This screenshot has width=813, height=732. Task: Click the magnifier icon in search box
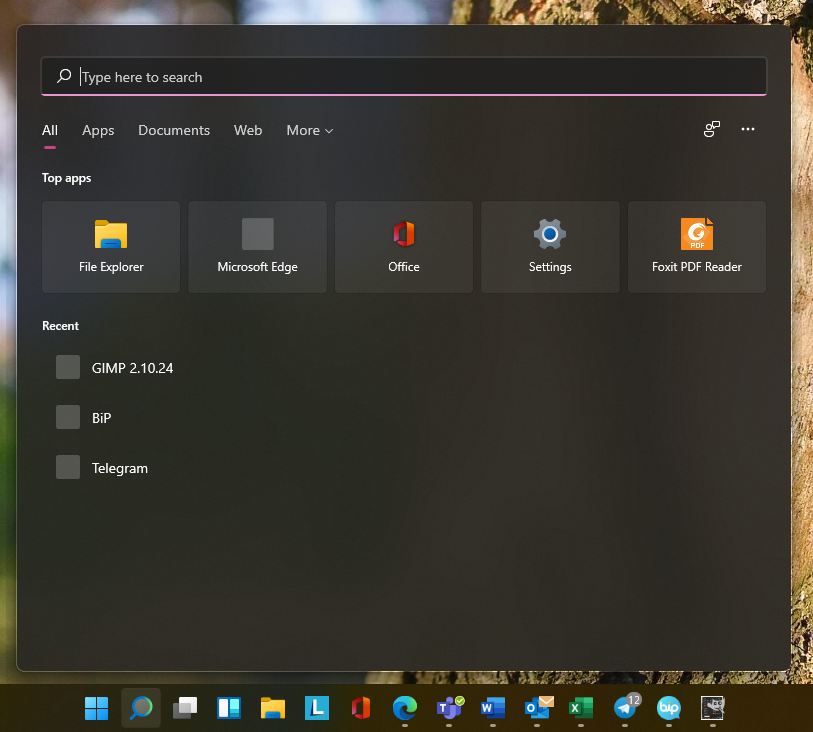[x=64, y=76]
